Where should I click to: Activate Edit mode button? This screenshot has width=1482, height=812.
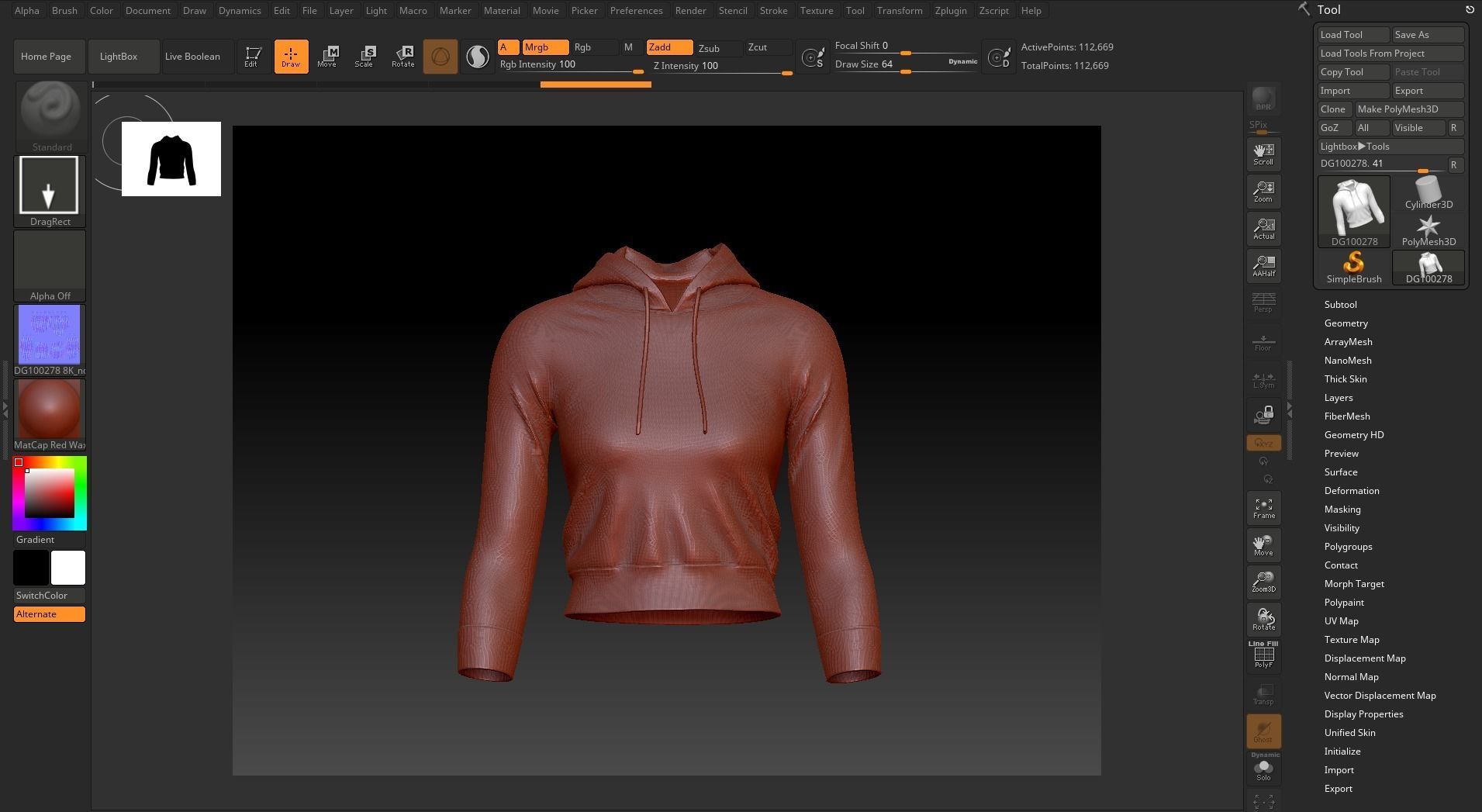coord(253,57)
